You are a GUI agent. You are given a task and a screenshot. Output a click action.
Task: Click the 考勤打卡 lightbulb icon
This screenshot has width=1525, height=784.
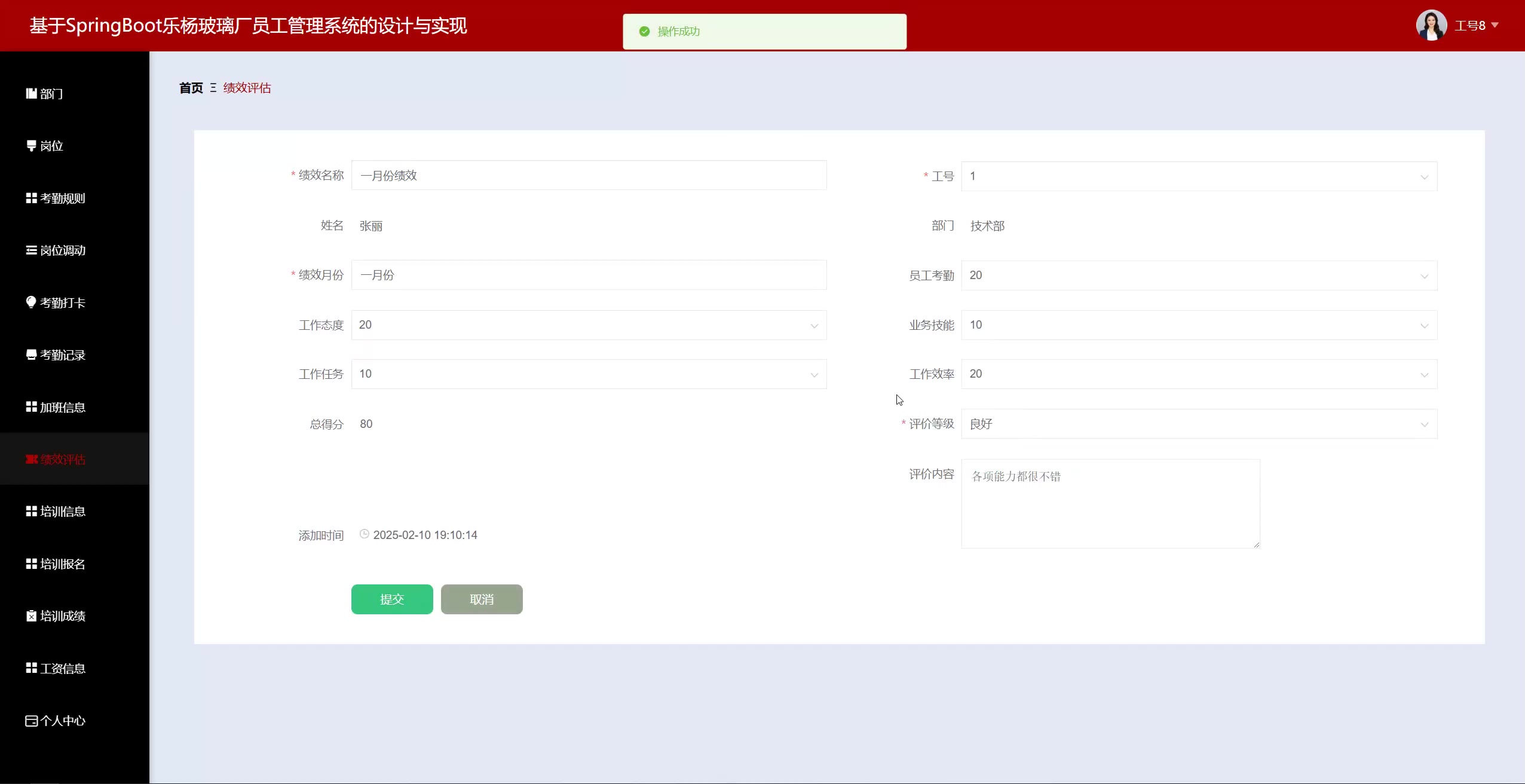tap(31, 302)
